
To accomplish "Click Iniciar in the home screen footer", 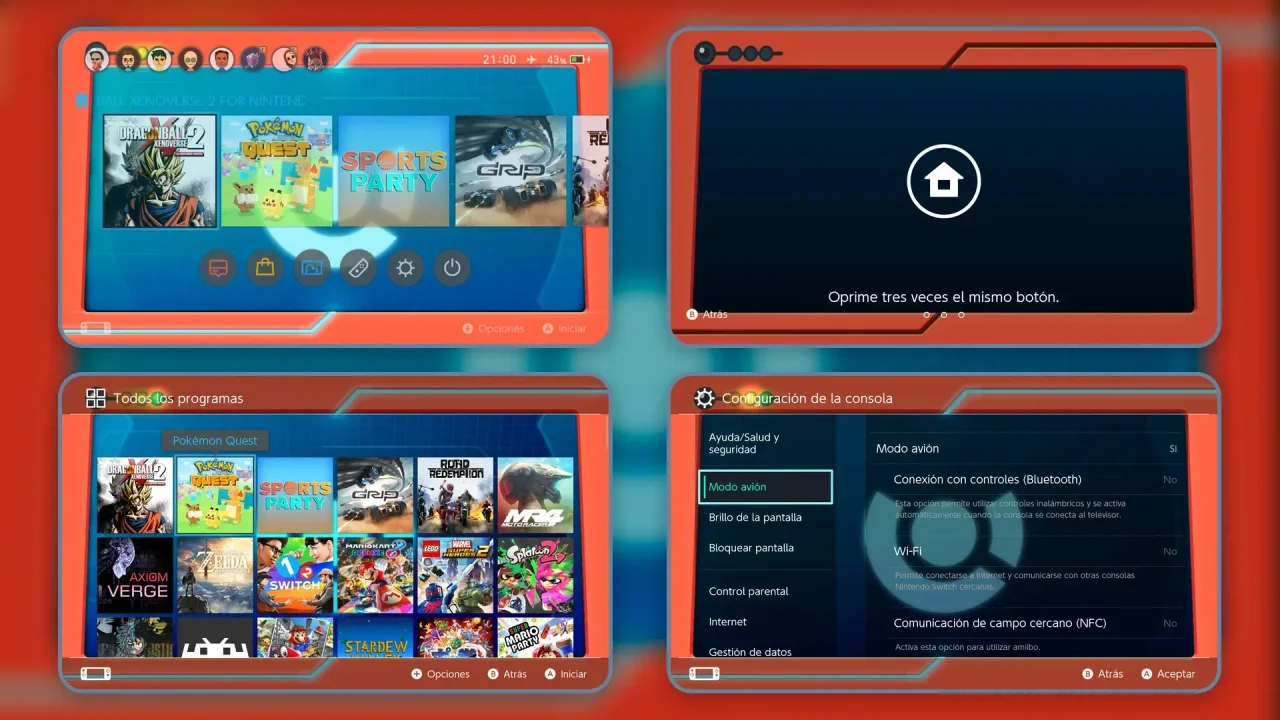I will tap(565, 328).
